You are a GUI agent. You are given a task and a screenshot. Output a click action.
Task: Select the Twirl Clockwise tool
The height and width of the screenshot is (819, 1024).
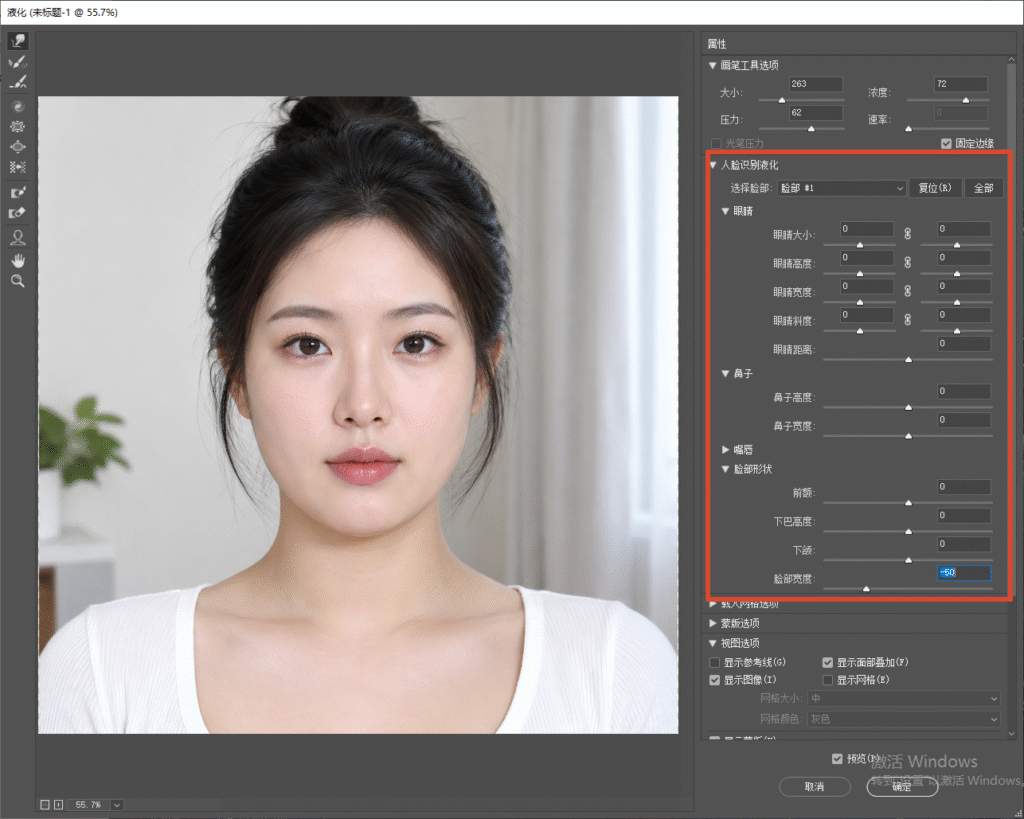point(18,106)
